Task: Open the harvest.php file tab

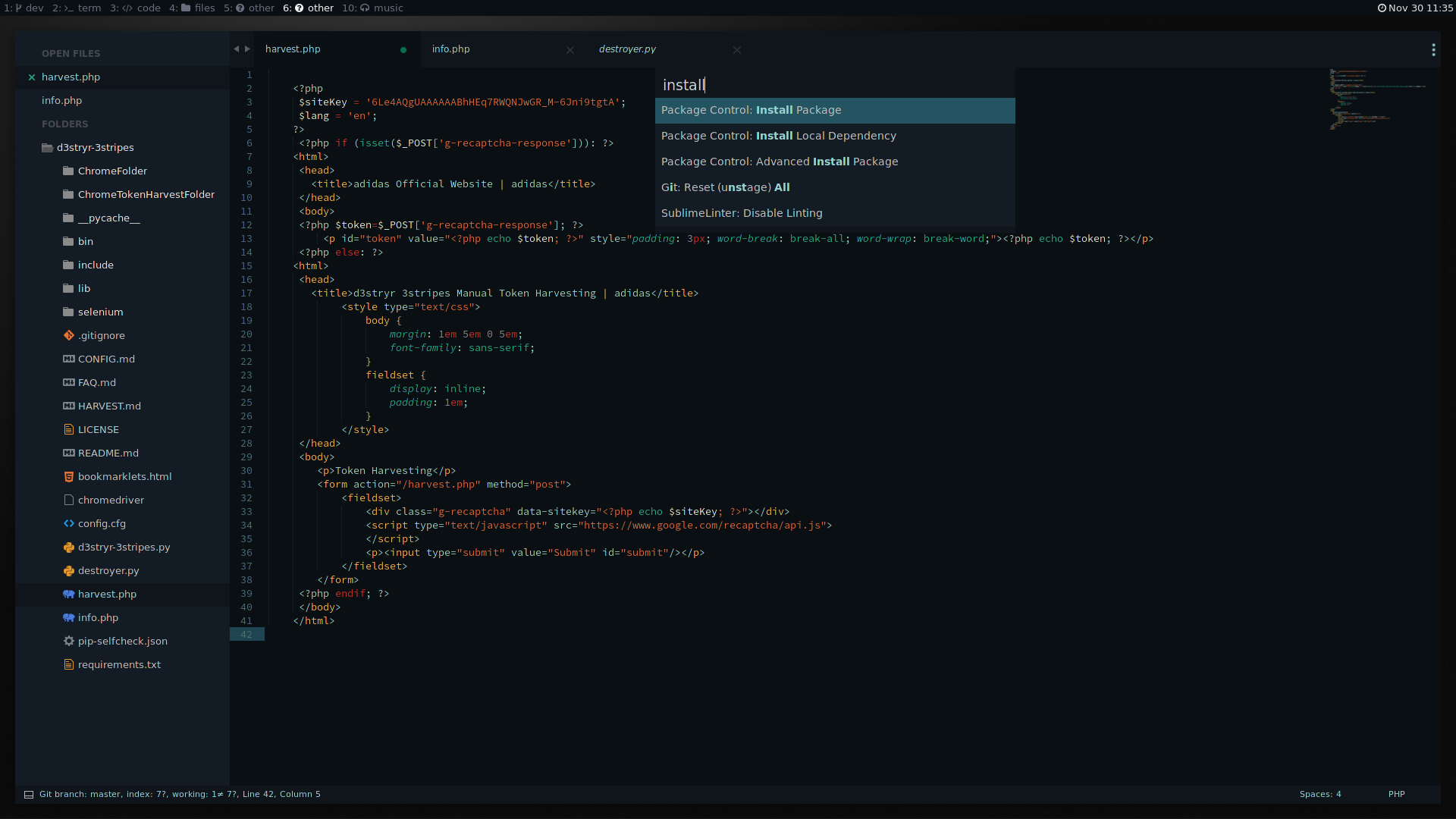Action: (293, 48)
